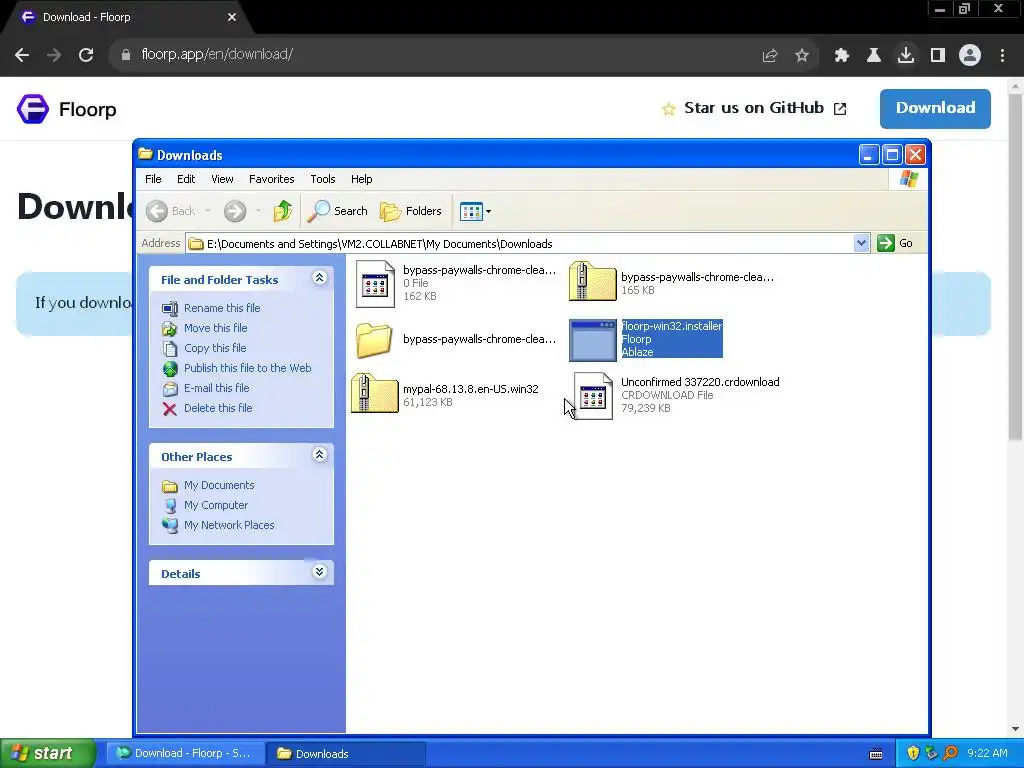Click Delete this file
This screenshot has height=768, width=1024.
point(217,408)
